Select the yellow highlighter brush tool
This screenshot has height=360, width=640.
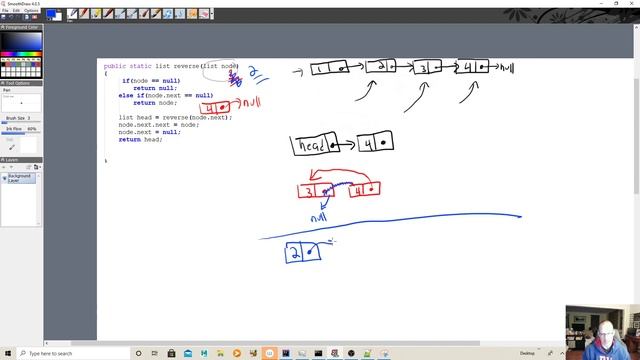(96, 14)
